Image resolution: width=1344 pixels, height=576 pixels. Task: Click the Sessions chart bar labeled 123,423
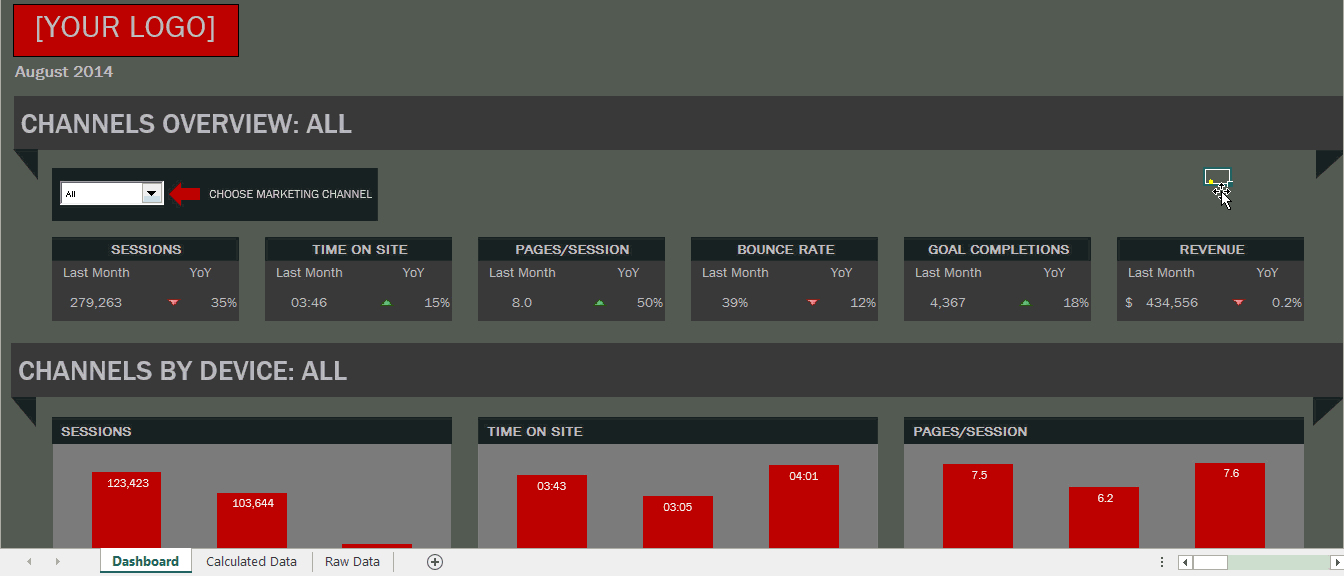click(x=127, y=510)
